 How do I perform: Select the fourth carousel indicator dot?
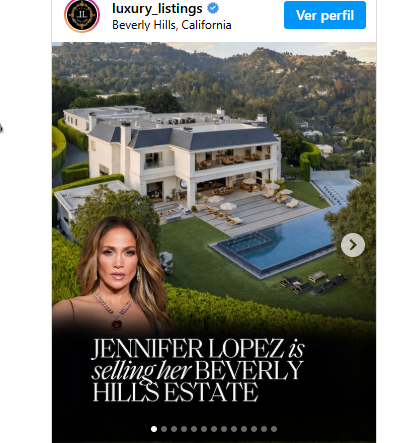click(184, 429)
